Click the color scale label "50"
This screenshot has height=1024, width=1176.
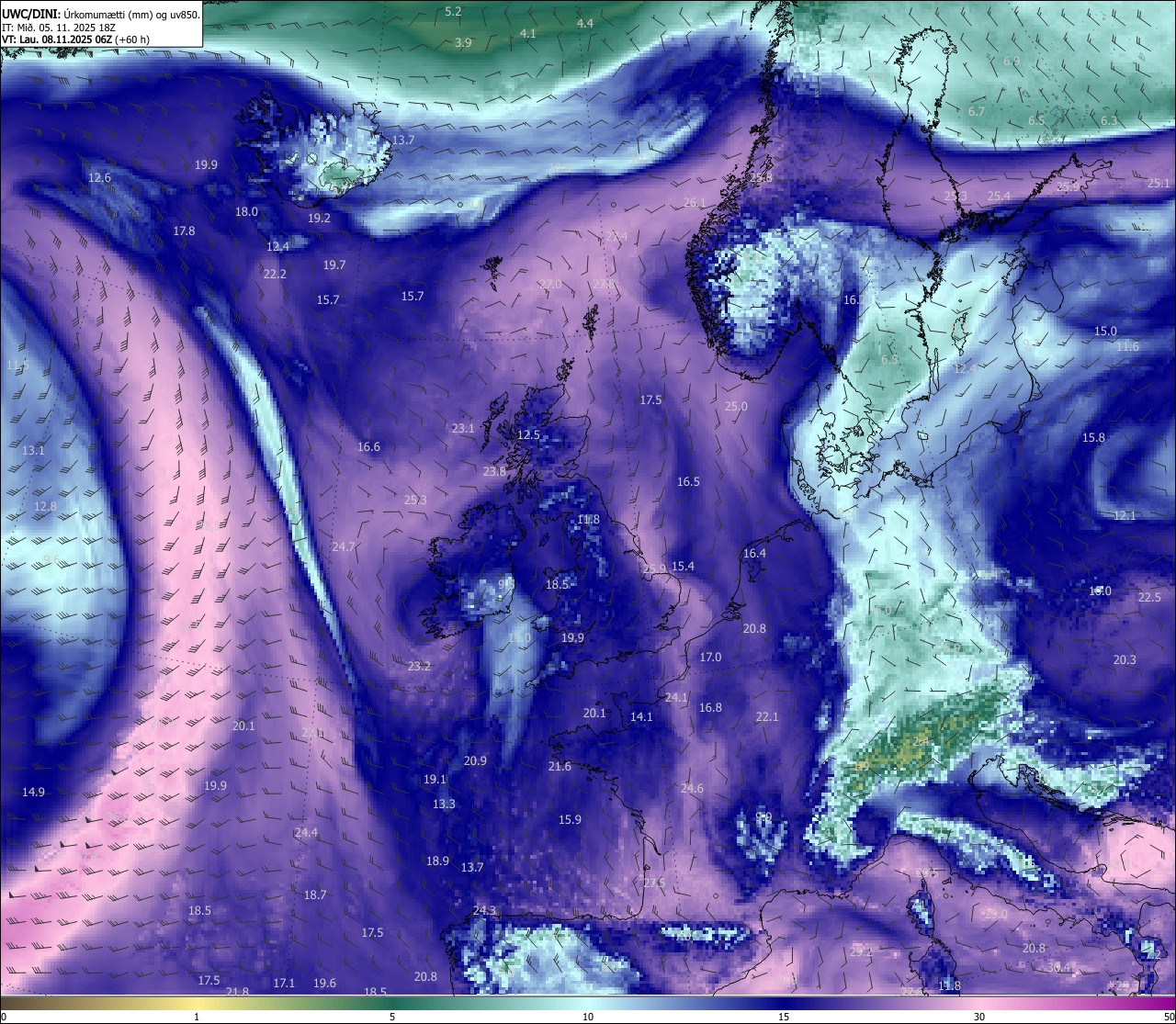[1168, 1017]
